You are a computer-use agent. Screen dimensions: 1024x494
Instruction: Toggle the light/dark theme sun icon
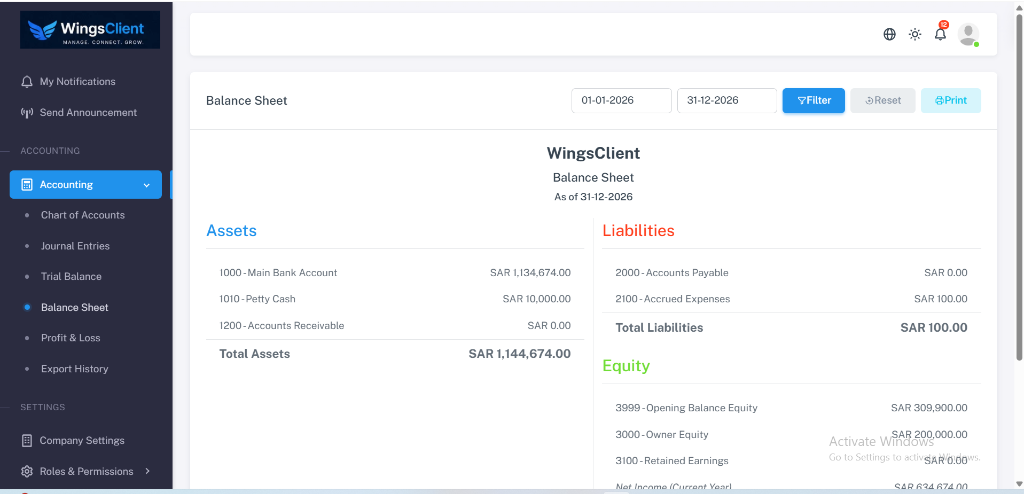tap(915, 35)
